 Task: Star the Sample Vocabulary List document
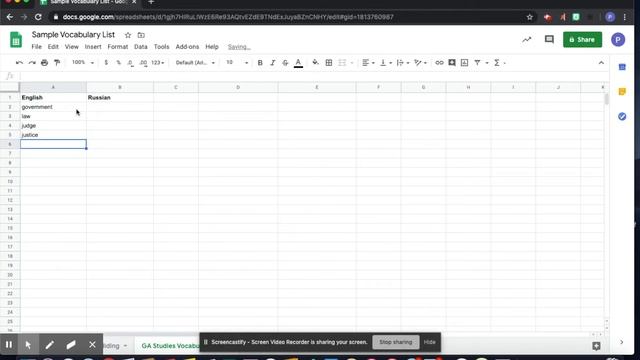point(128,35)
